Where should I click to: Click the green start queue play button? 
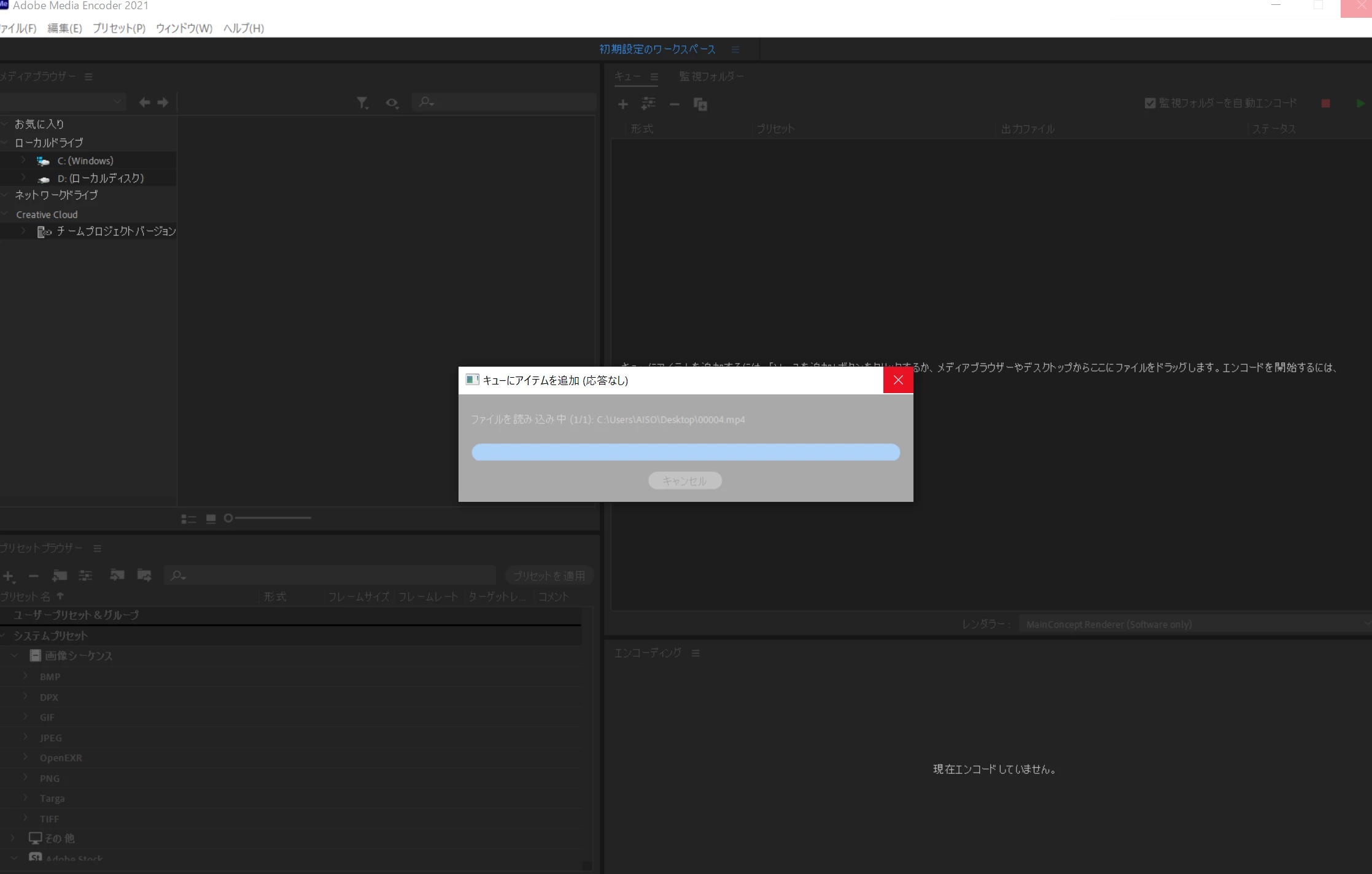pyautogui.click(x=1360, y=104)
